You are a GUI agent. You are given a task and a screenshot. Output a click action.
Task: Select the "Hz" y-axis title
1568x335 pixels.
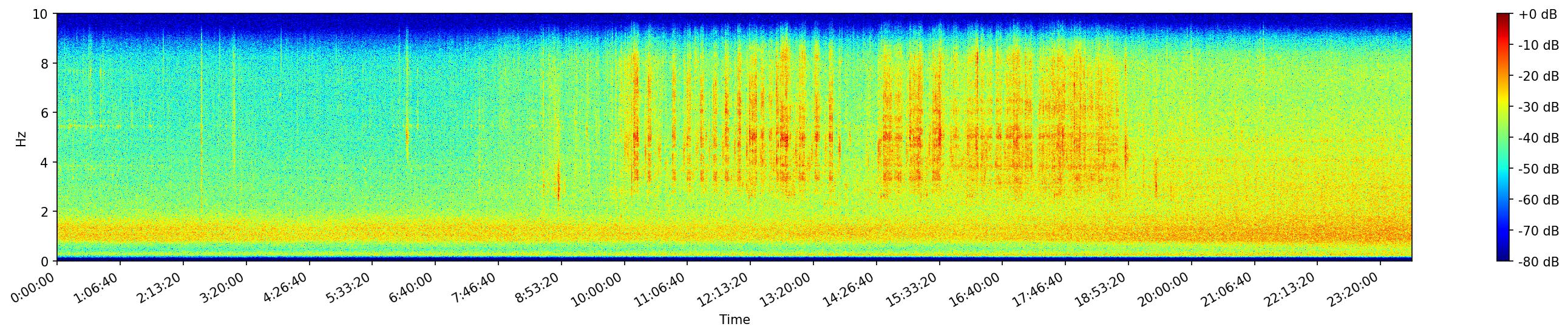click(21, 138)
